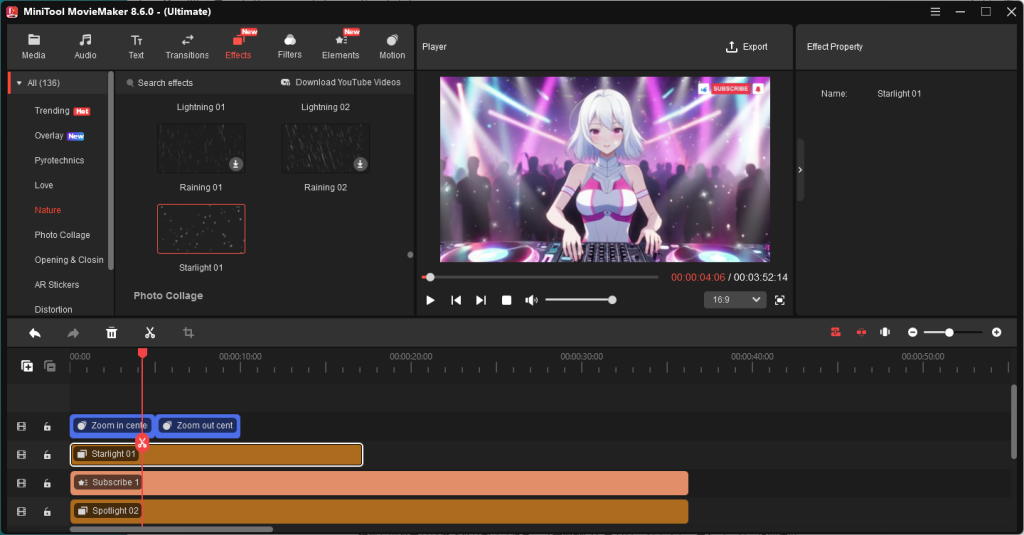Click the player volume slider
The width and height of the screenshot is (1024, 535).
[579, 300]
